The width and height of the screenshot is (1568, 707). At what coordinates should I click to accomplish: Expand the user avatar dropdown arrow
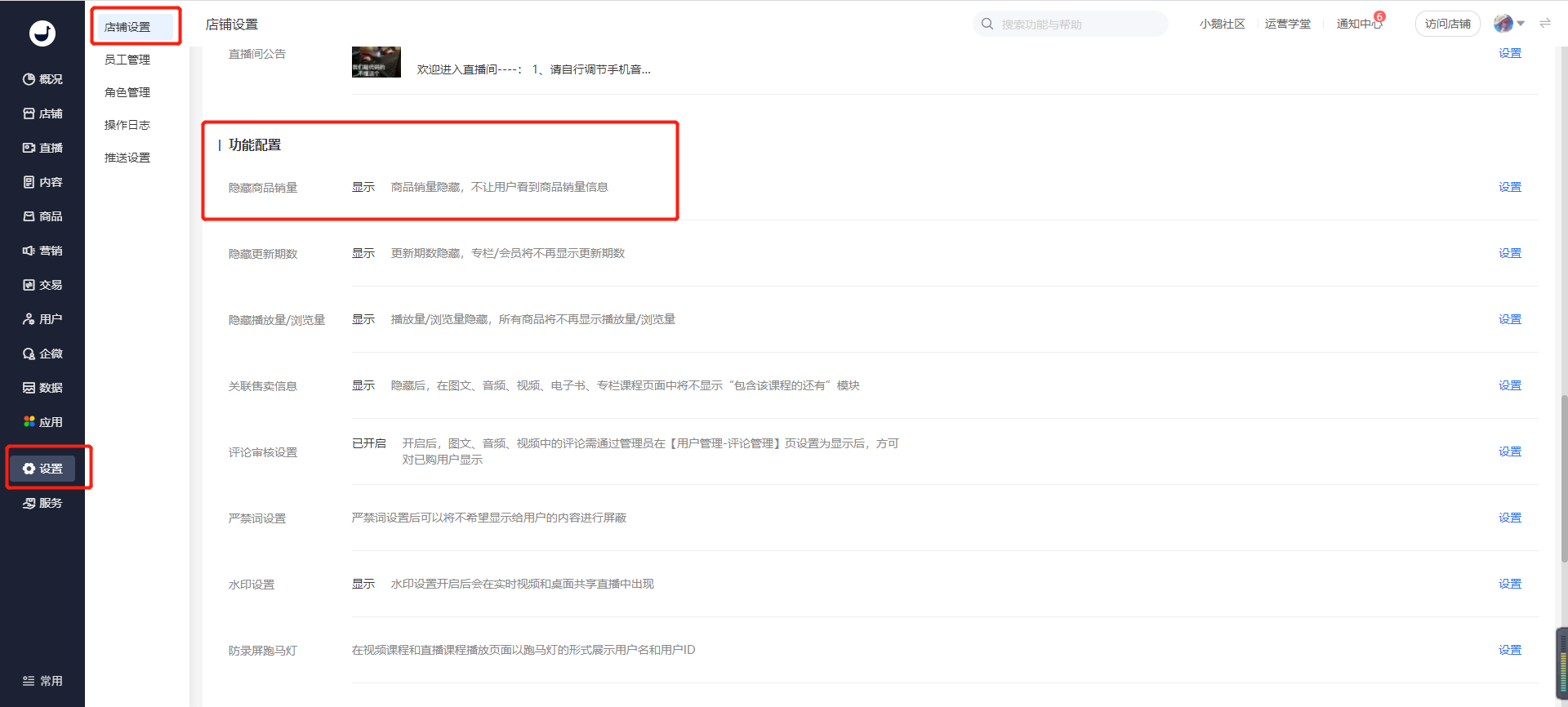1521,24
